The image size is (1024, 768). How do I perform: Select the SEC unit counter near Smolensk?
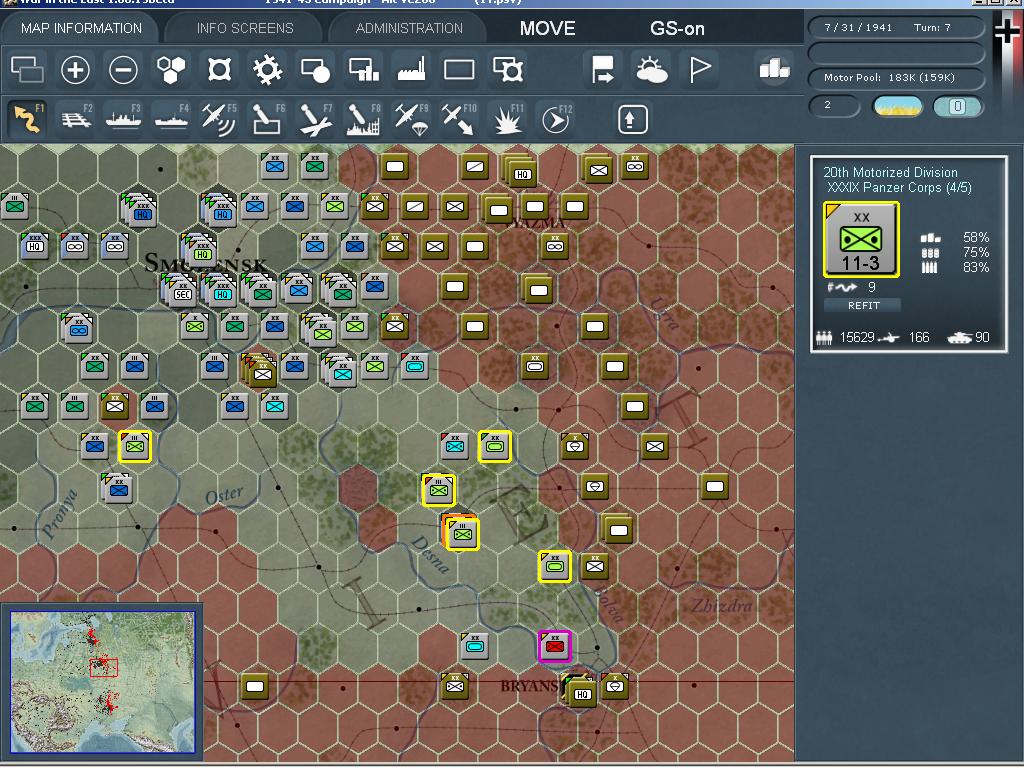[x=183, y=294]
